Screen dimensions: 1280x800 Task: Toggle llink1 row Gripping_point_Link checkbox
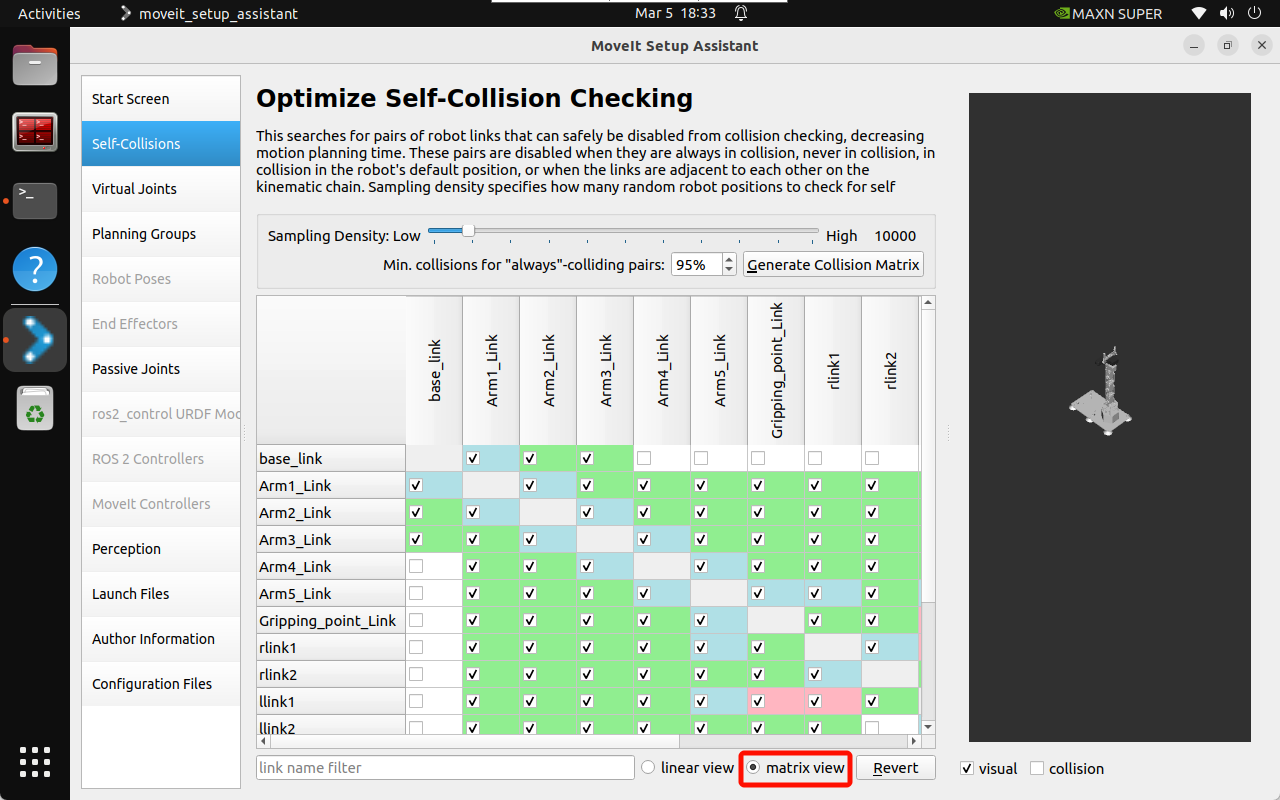(x=758, y=701)
